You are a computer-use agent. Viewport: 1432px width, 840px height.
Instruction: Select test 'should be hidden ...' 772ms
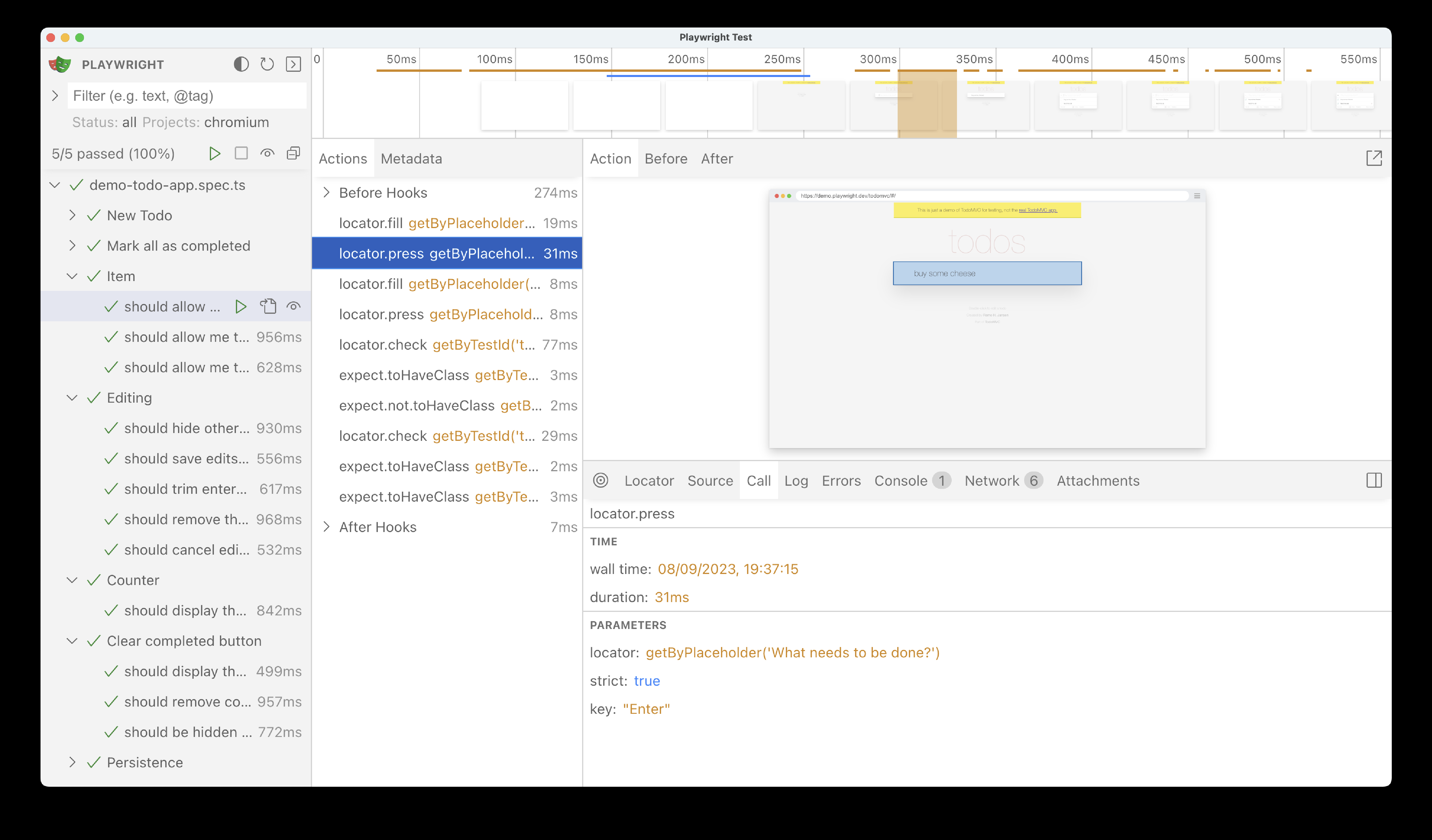(x=176, y=733)
